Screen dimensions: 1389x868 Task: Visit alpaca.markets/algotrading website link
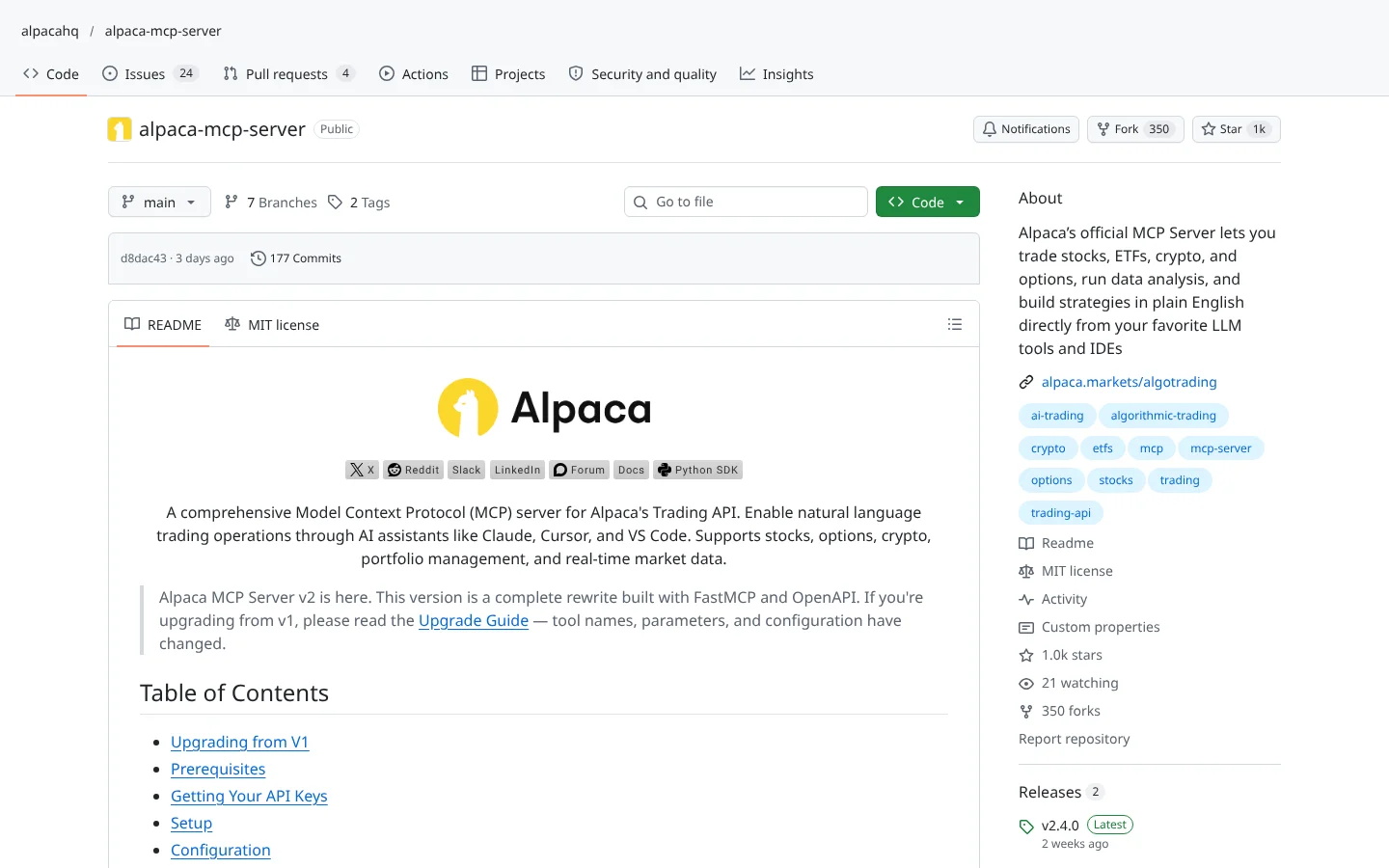pos(1129,382)
